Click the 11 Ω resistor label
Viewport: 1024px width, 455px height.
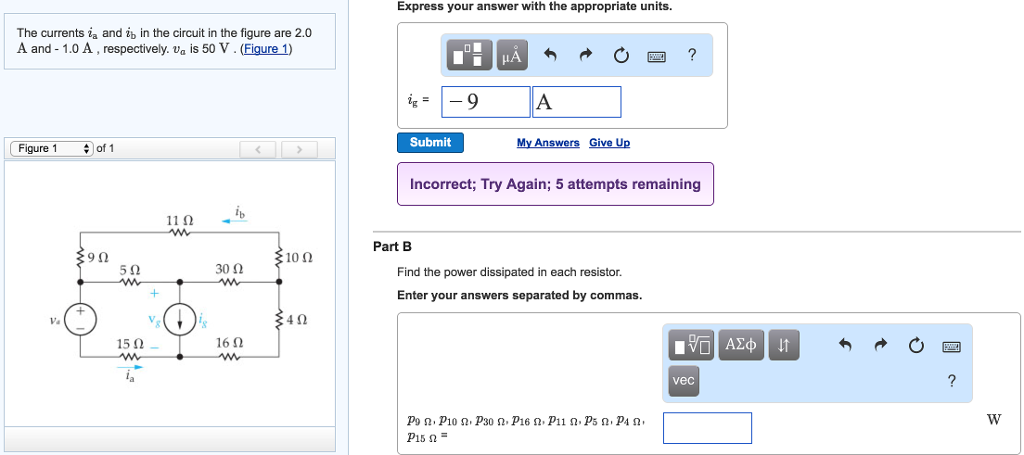pyautogui.click(x=180, y=220)
